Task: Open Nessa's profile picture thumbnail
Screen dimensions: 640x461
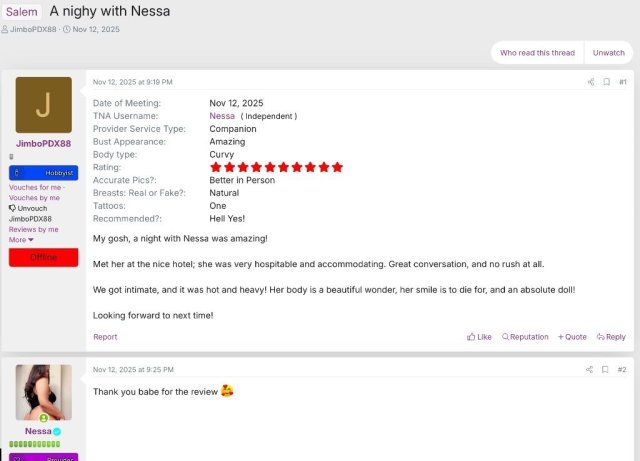Action: click(x=44, y=392)
